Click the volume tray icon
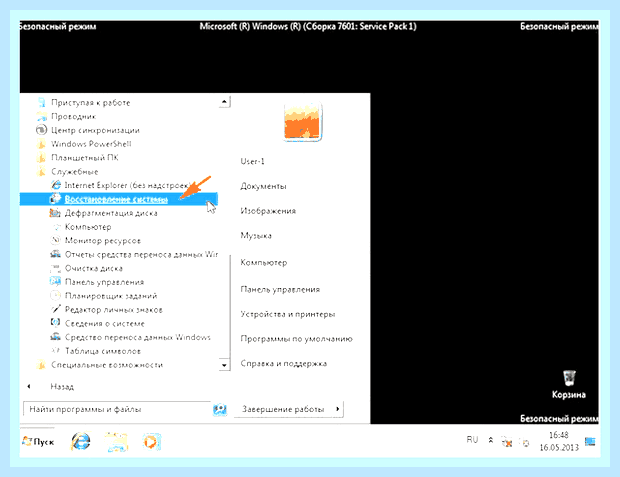Screen dimensions: 620x477 pyautogui.click(x=525, y=443)
